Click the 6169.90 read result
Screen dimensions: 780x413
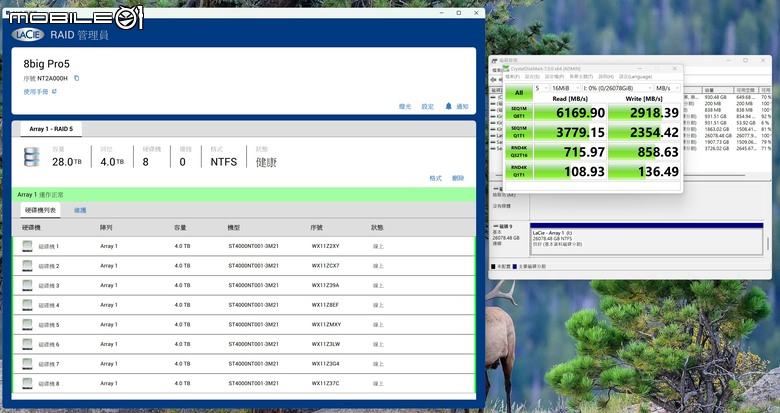coord(570,112)
